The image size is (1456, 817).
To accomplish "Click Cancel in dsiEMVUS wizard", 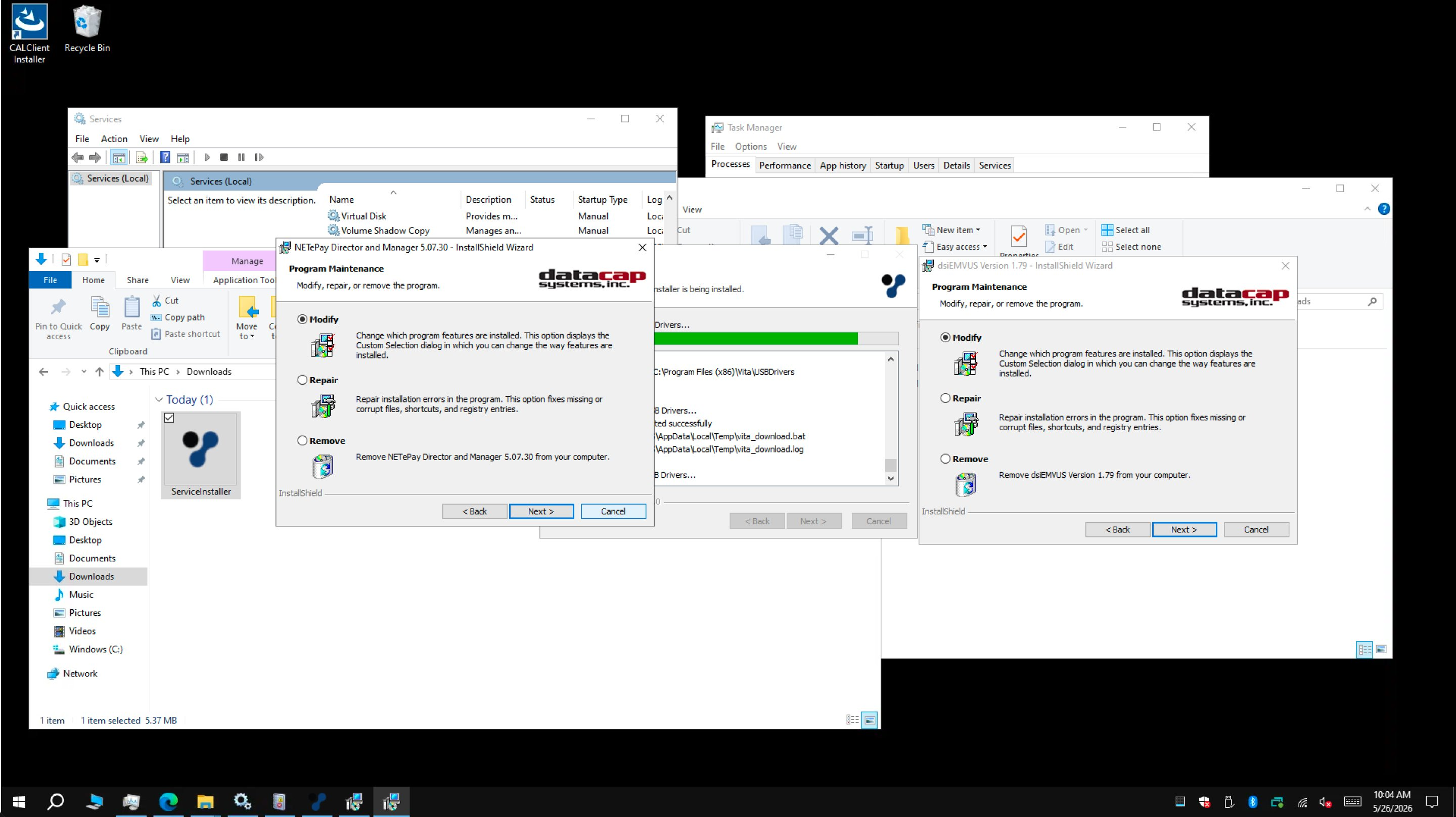I will pyautogui.click(x=1256, y=529).
